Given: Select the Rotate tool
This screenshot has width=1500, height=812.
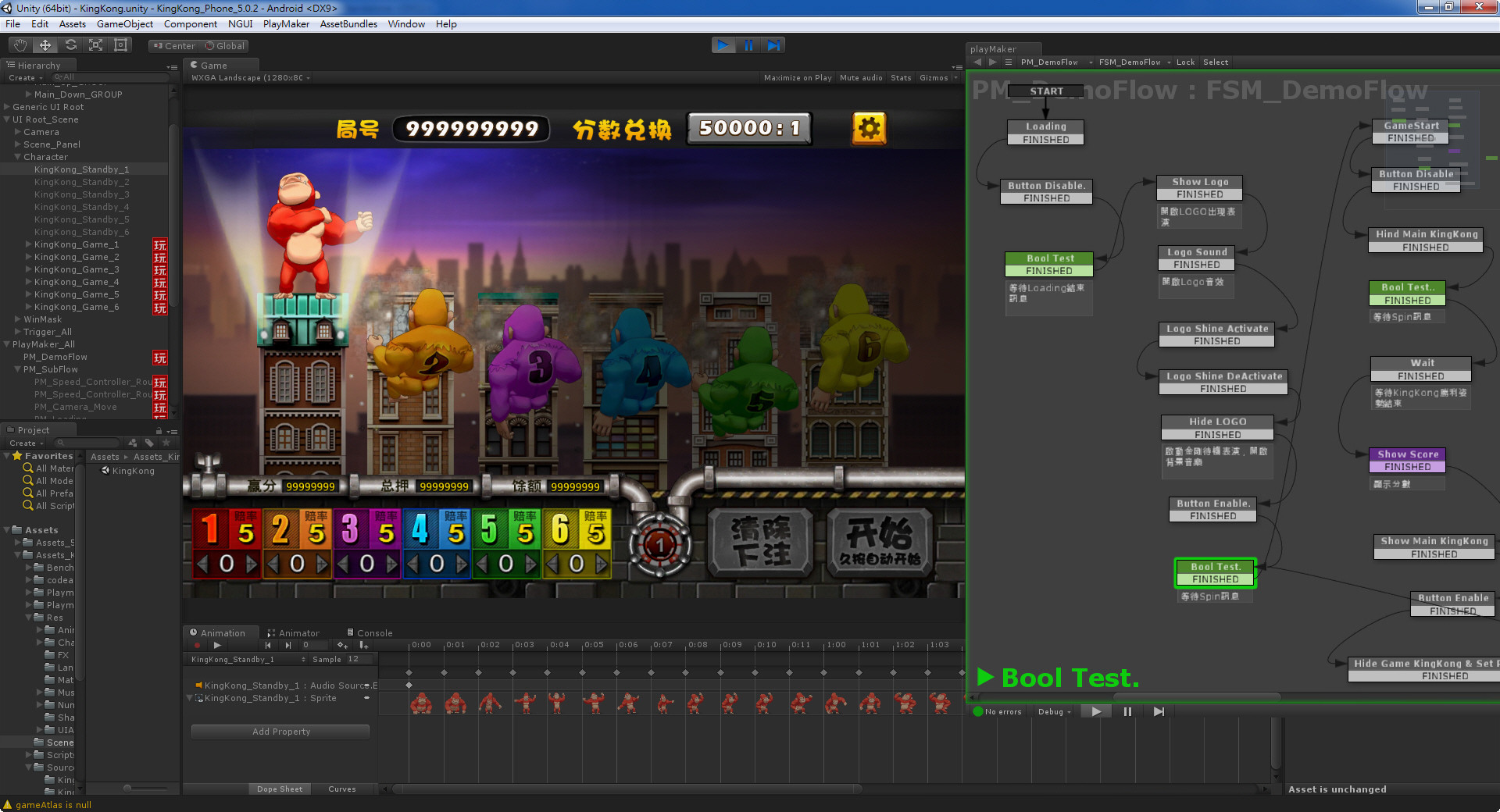Looking at the screenshot, I should [71, 45].
